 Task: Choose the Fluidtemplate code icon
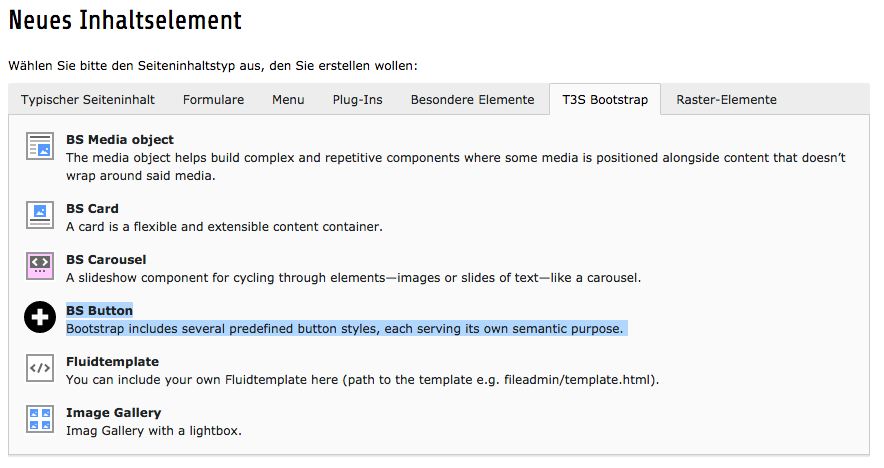click(x=40, y=368)
